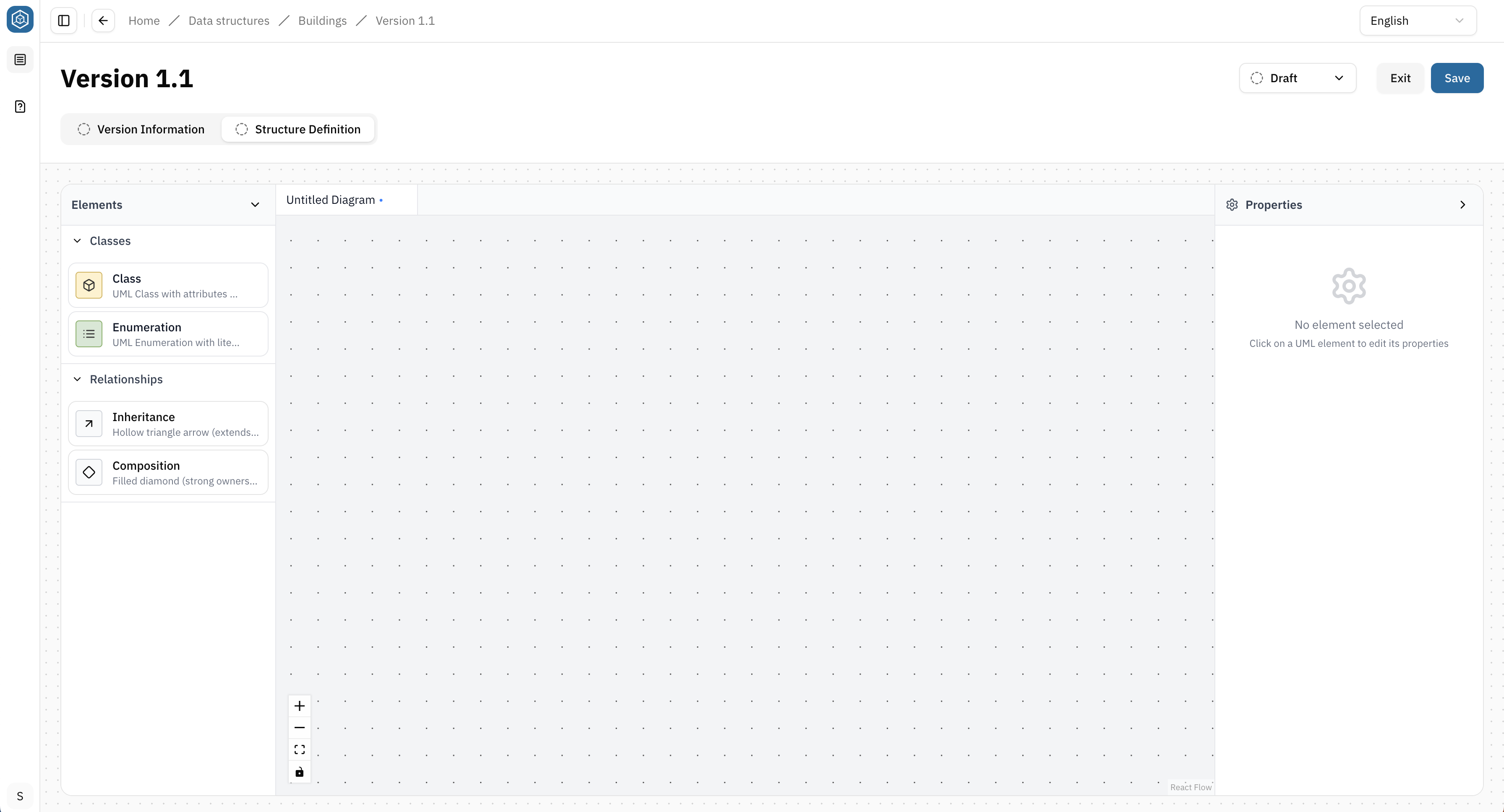Click the React Flow attribution link
The image size is (1504, 812).
click(1191, 788)
